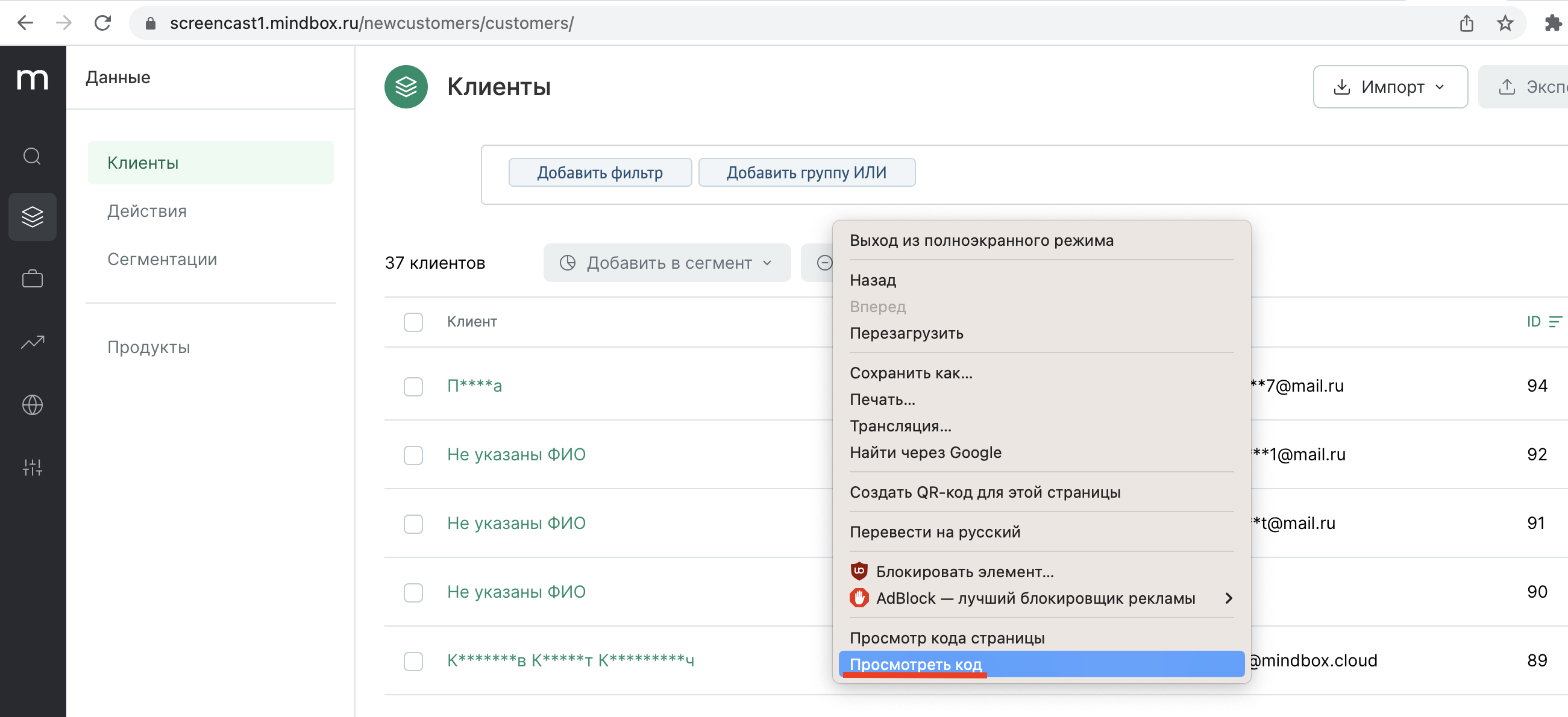Click the ID value 94

pos(1537,386)
